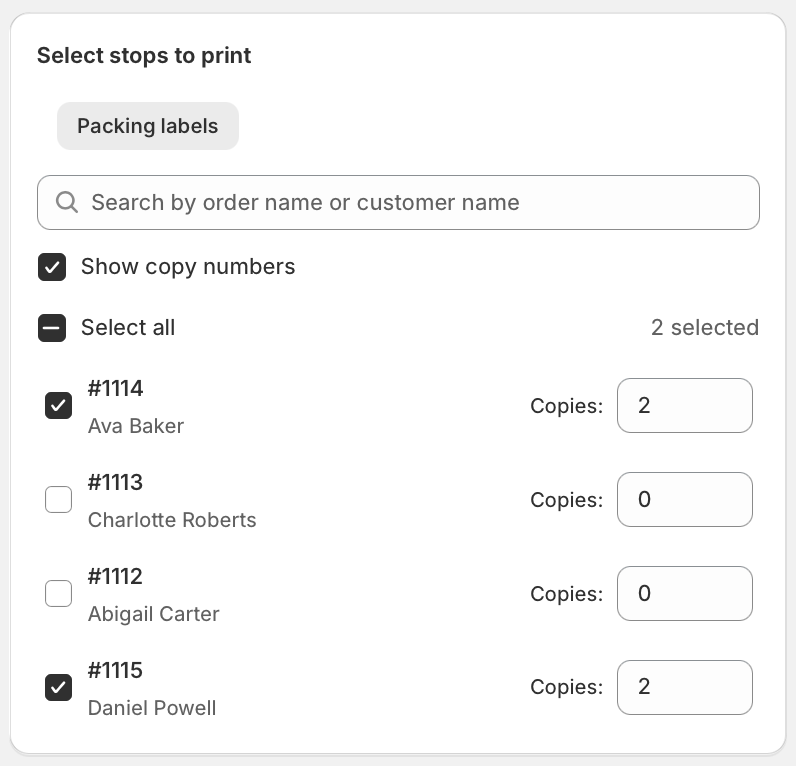Select the Packing labels tab
Image resolution: width=796 pixels, height=766 pixels.
148,126
